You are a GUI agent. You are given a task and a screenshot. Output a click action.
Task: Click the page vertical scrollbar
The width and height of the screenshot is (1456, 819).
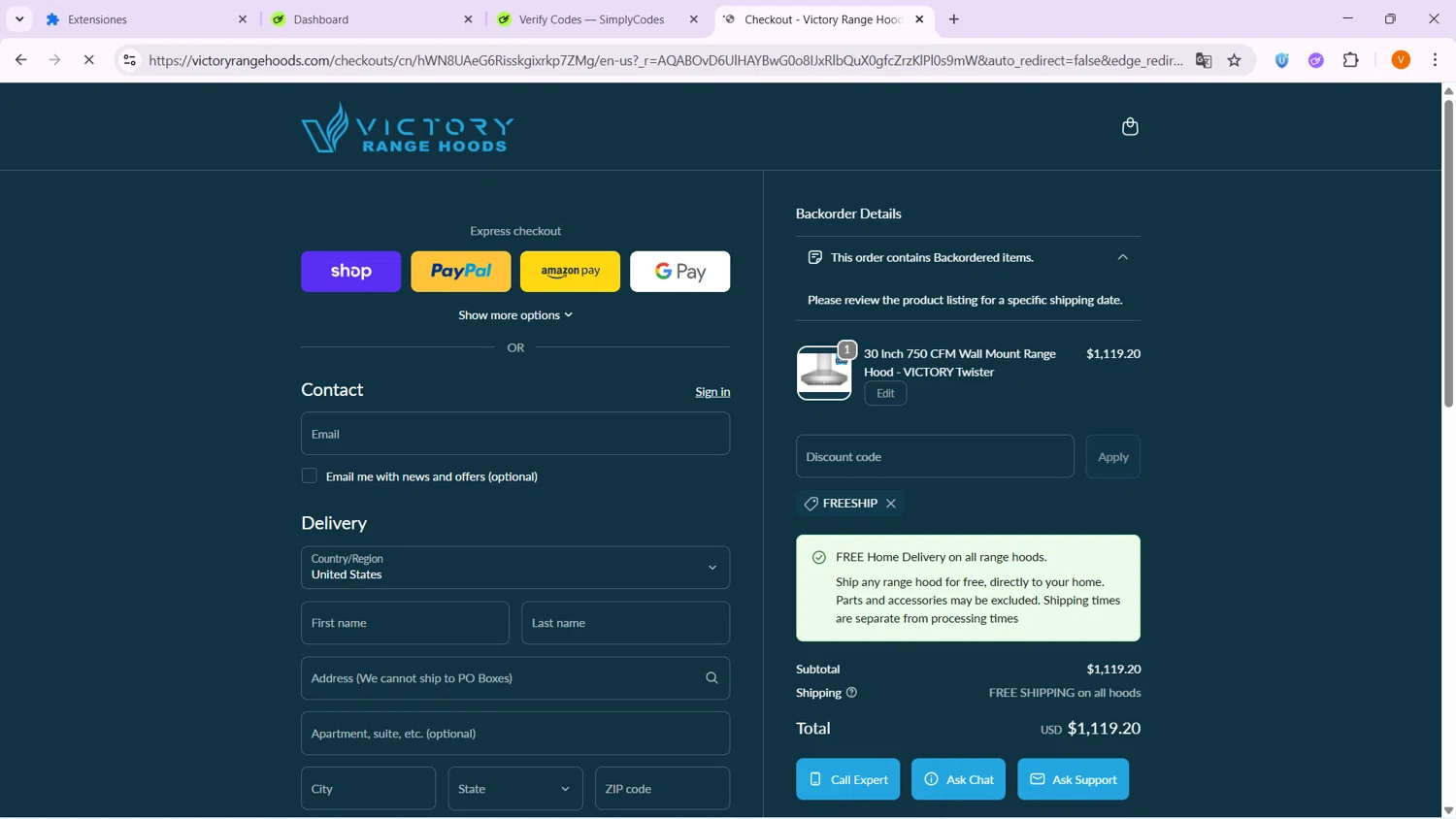pos(1448,252)
